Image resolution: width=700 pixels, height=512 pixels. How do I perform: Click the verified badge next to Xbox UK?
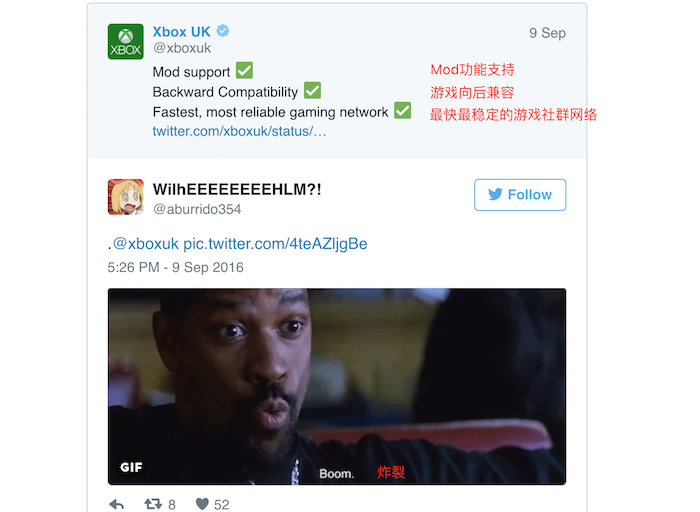[x=223, y=31]
